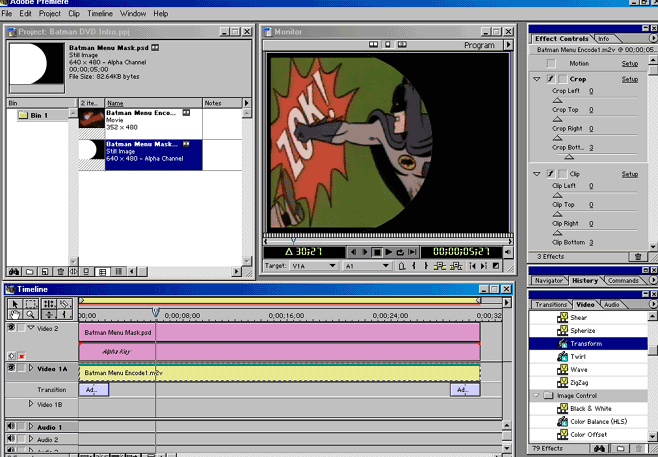The height and width of the screenshot is (457, 658).
Task: Switch Monitor to Dual View mode
Action: point(373,44)
